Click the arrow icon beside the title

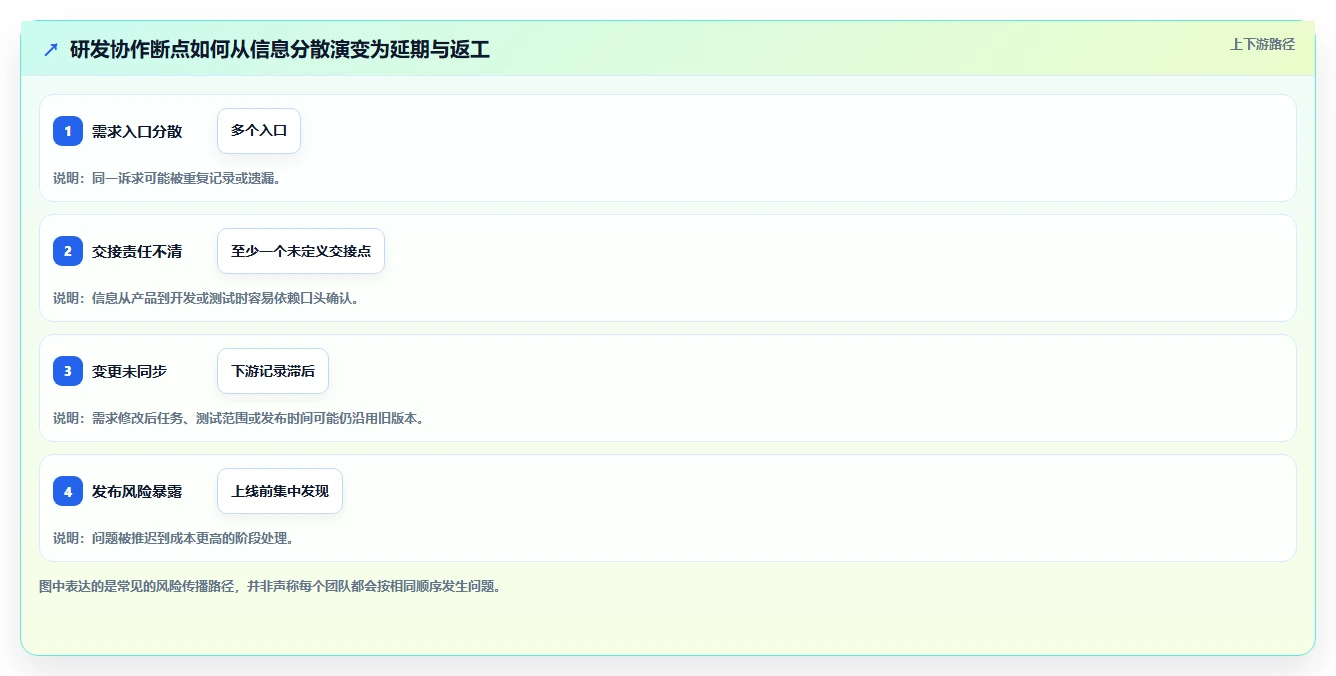click(x=51, y=50)
